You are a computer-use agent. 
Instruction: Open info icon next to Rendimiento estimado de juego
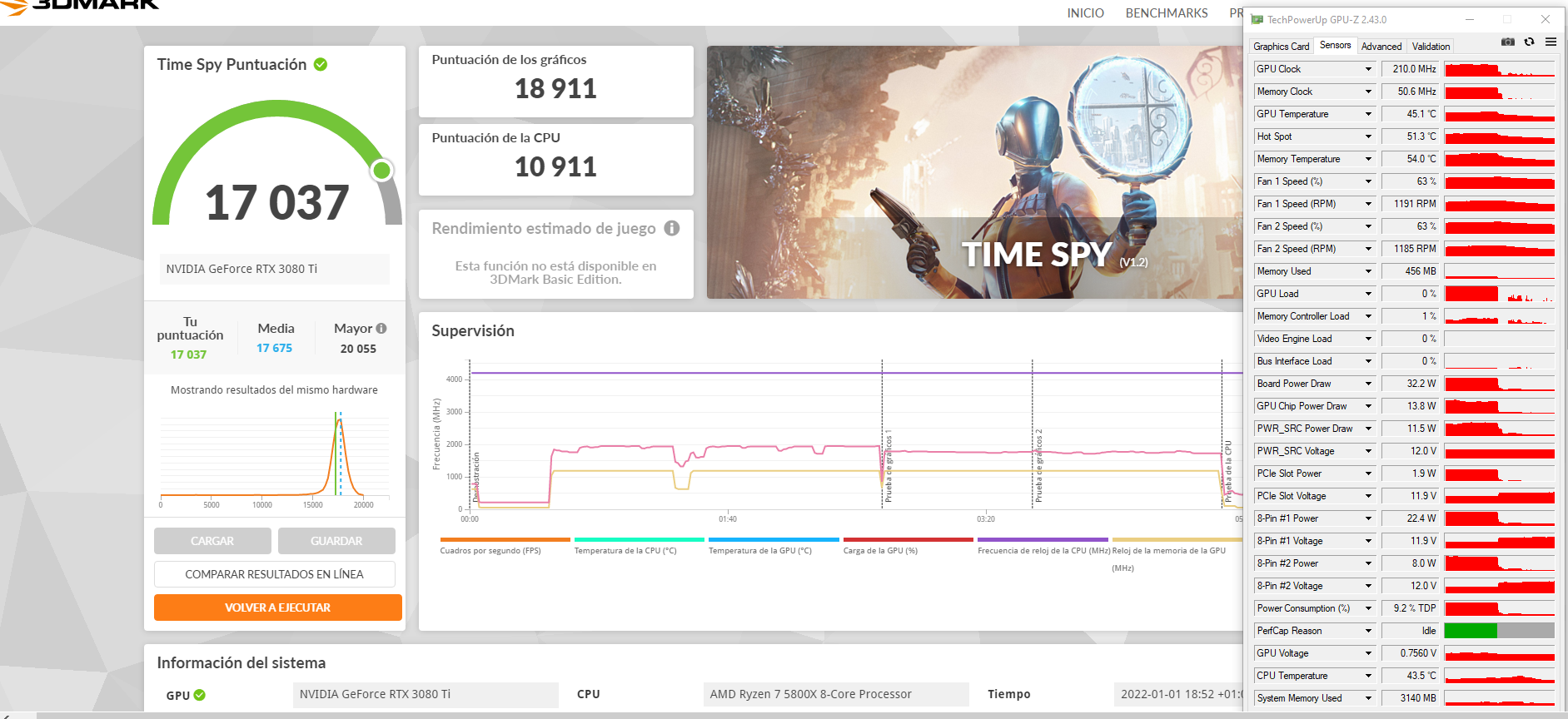pos(672,228)
